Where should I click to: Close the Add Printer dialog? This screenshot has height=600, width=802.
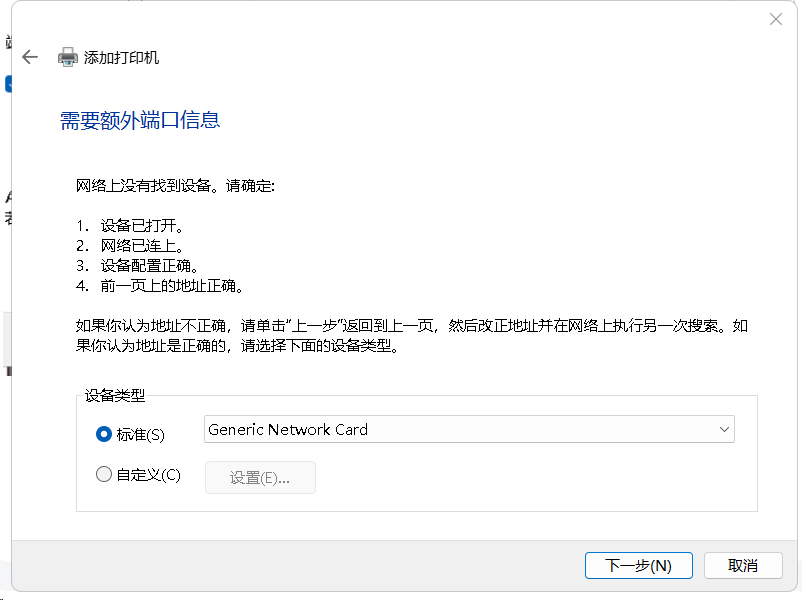(x=775, y=19)
